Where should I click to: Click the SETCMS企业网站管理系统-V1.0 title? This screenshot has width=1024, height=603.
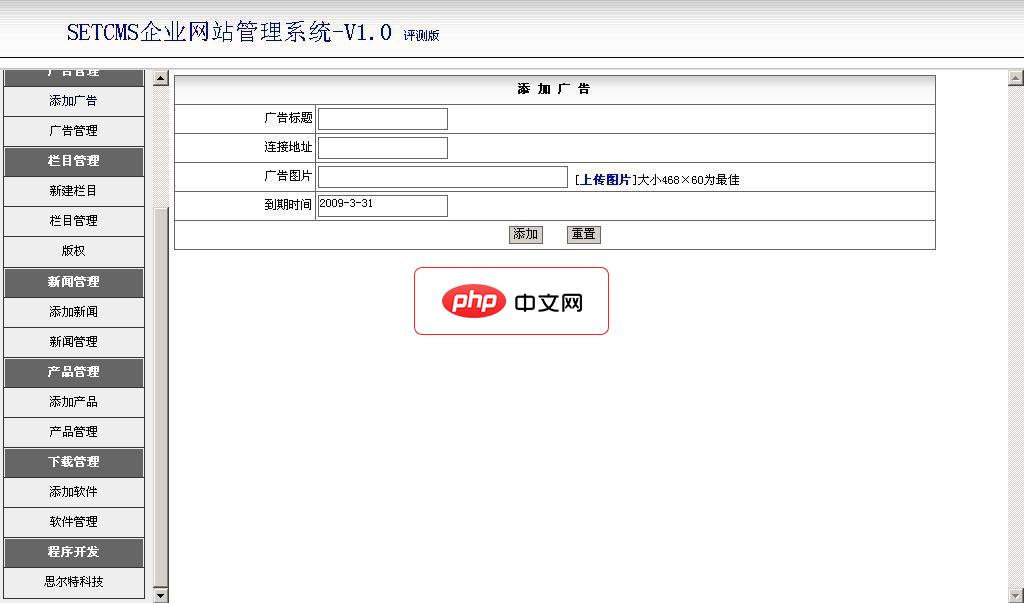coord(229,32)
